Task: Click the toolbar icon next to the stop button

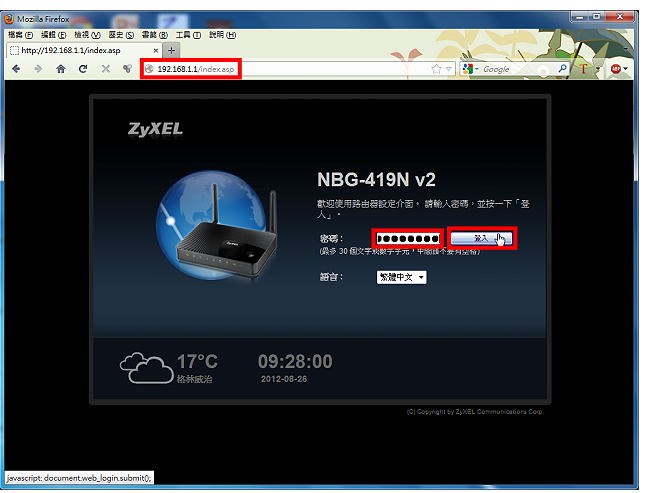Action: [128, 69]
